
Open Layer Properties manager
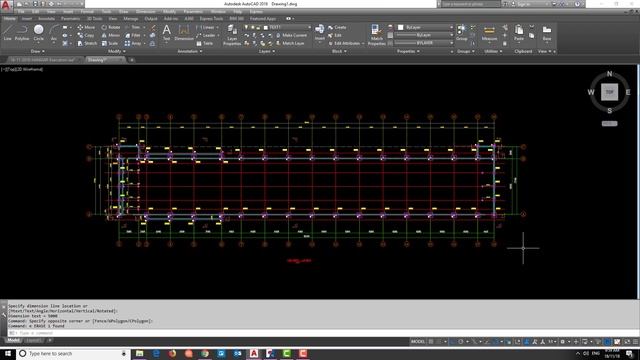click(x=232, y=35)
